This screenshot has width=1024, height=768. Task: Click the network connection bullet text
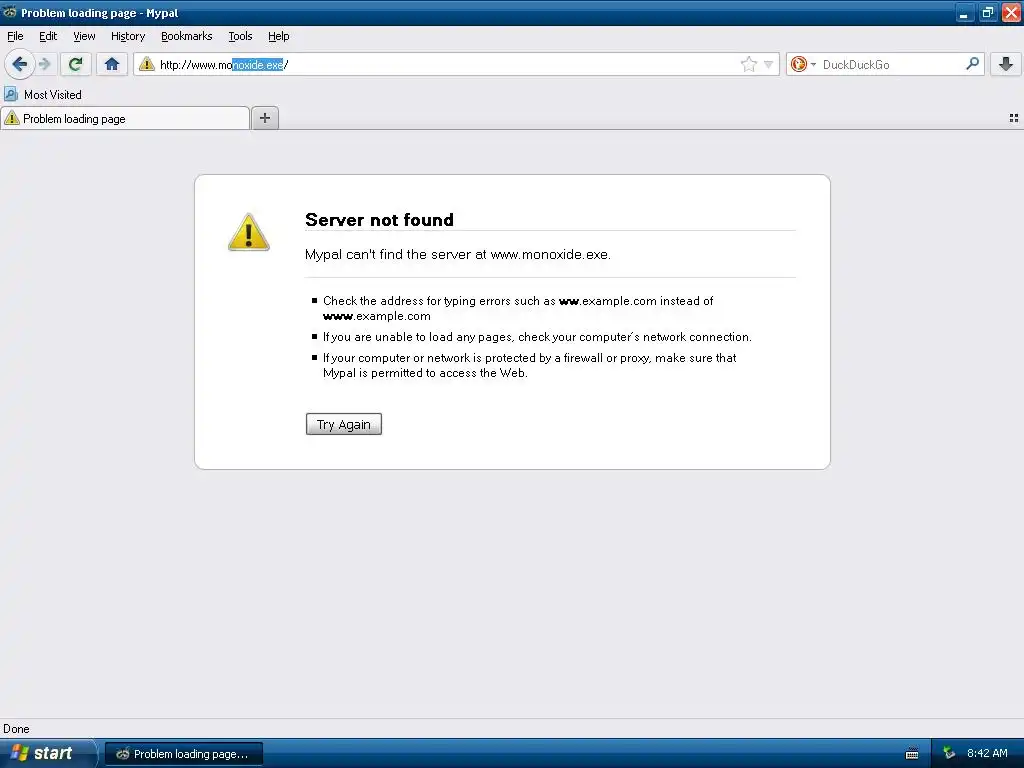click(x=537, y=337)
